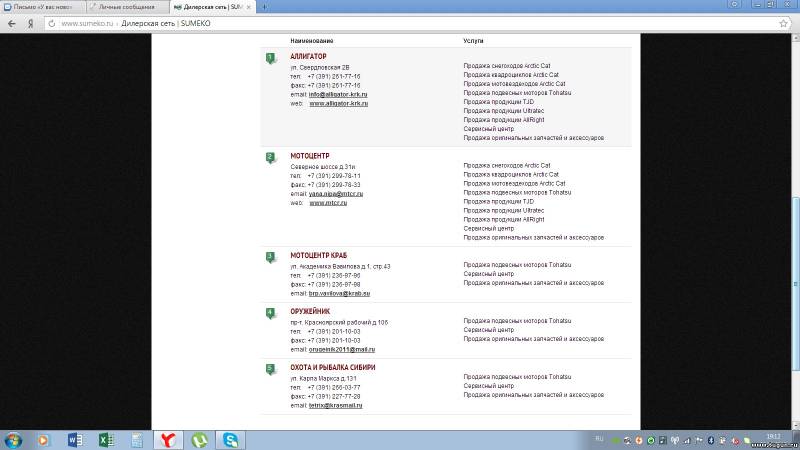Select АЛЛИГАТОР address 'ул. Свердловская 2В'
This screenshot has height=450, width=800.
point(320,67)
